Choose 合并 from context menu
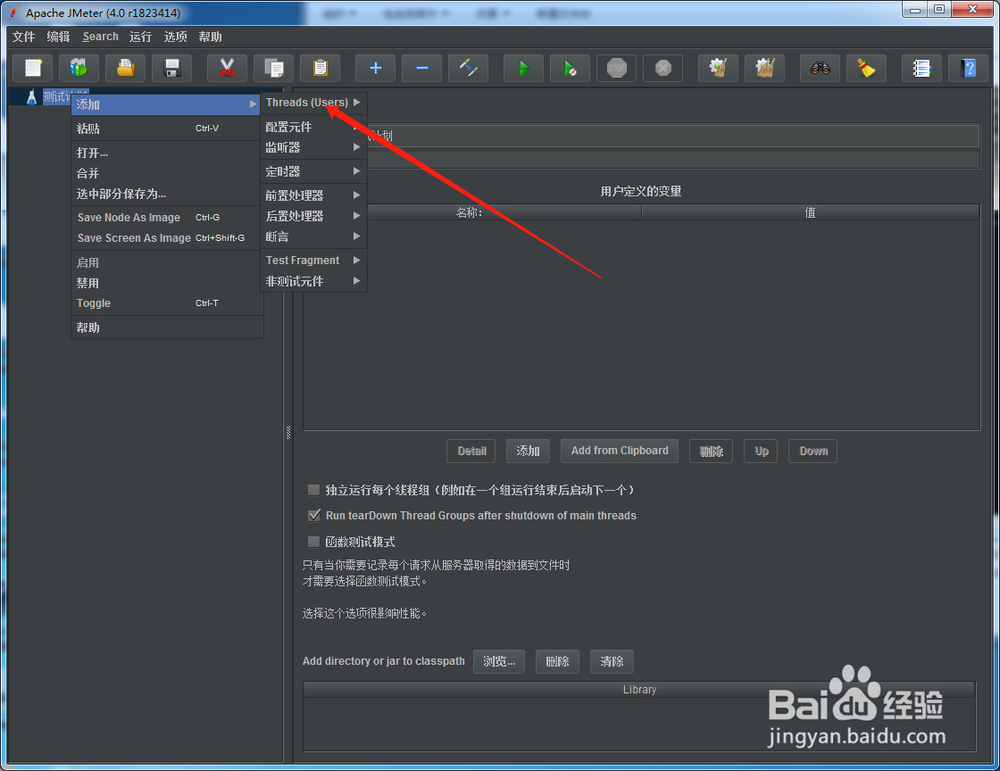 point(166,173)
